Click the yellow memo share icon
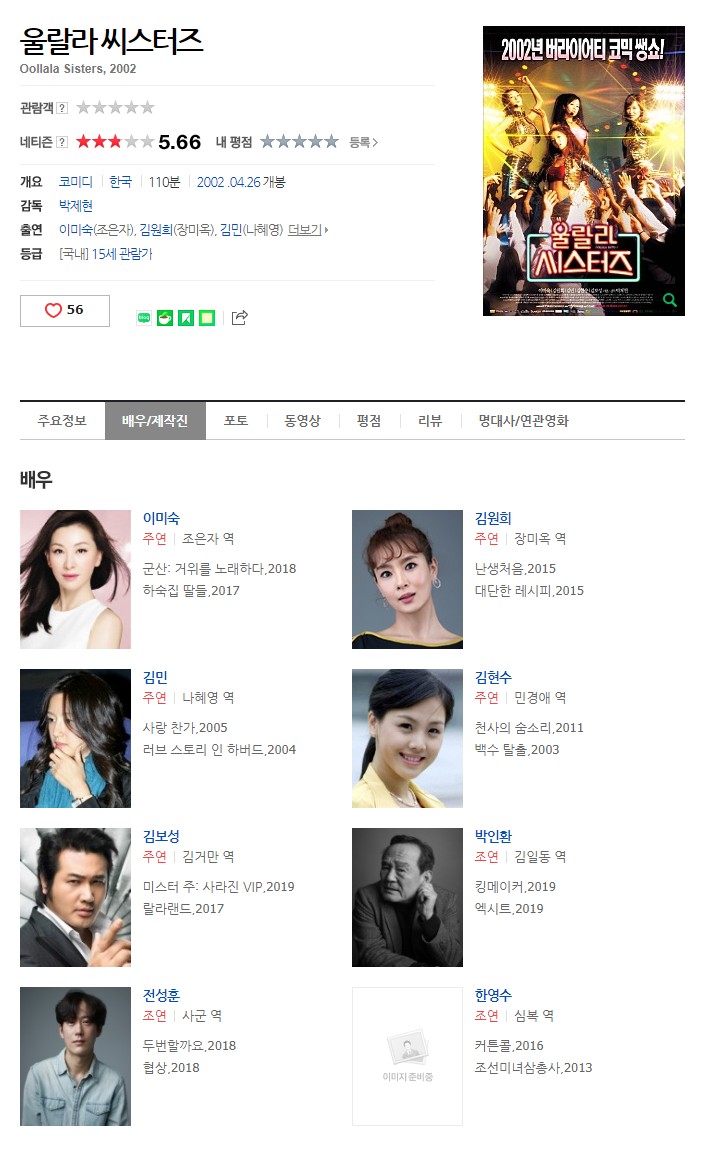 tap(208, 318)
